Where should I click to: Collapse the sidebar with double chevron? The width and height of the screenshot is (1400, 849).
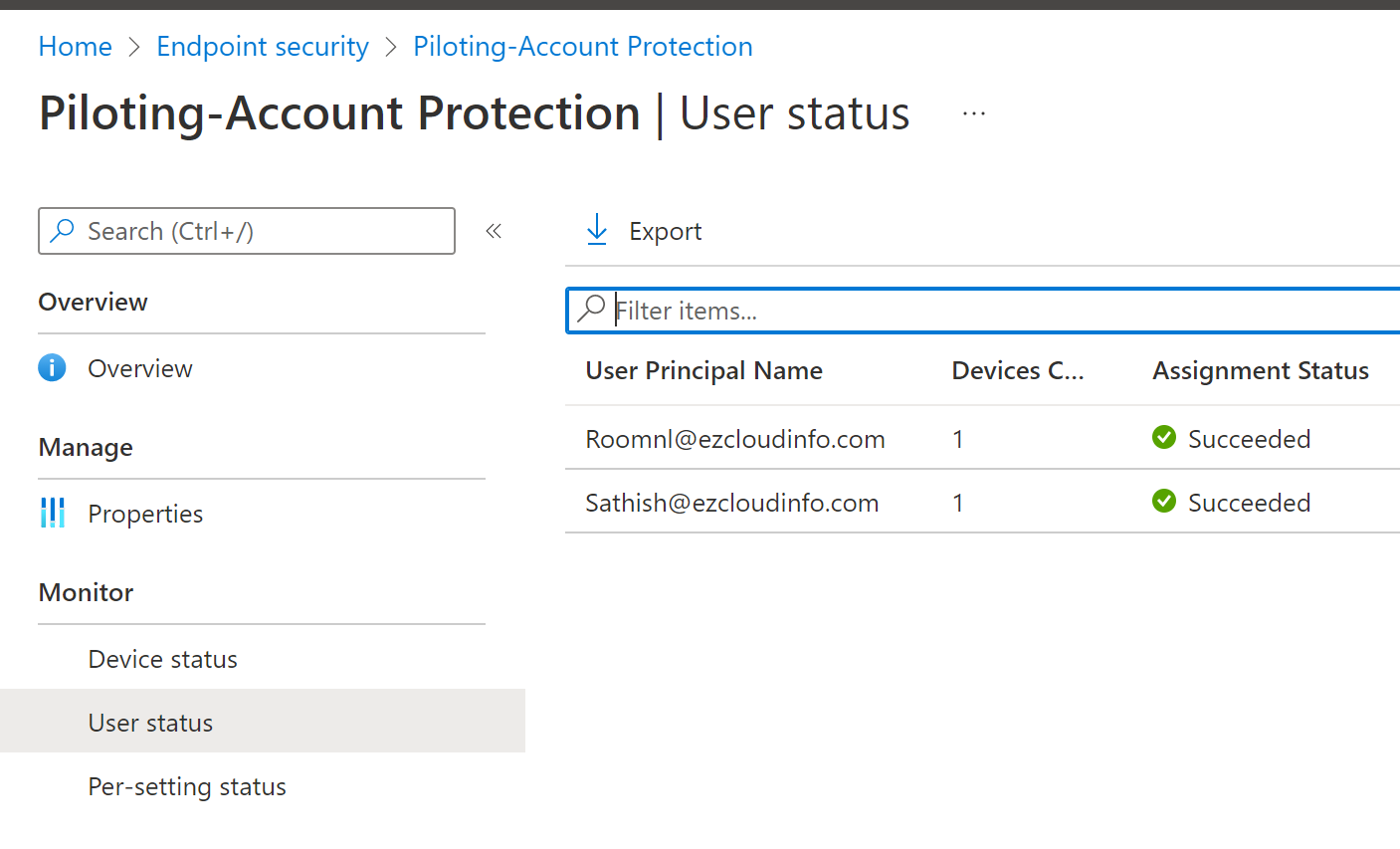(x=494, y=231)
